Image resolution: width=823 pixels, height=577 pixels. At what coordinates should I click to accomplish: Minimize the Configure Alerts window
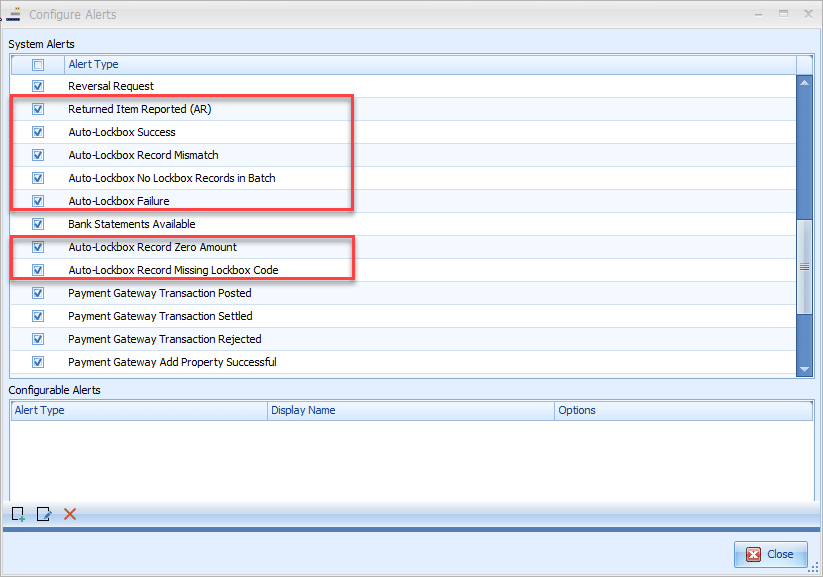click(758, 14)
